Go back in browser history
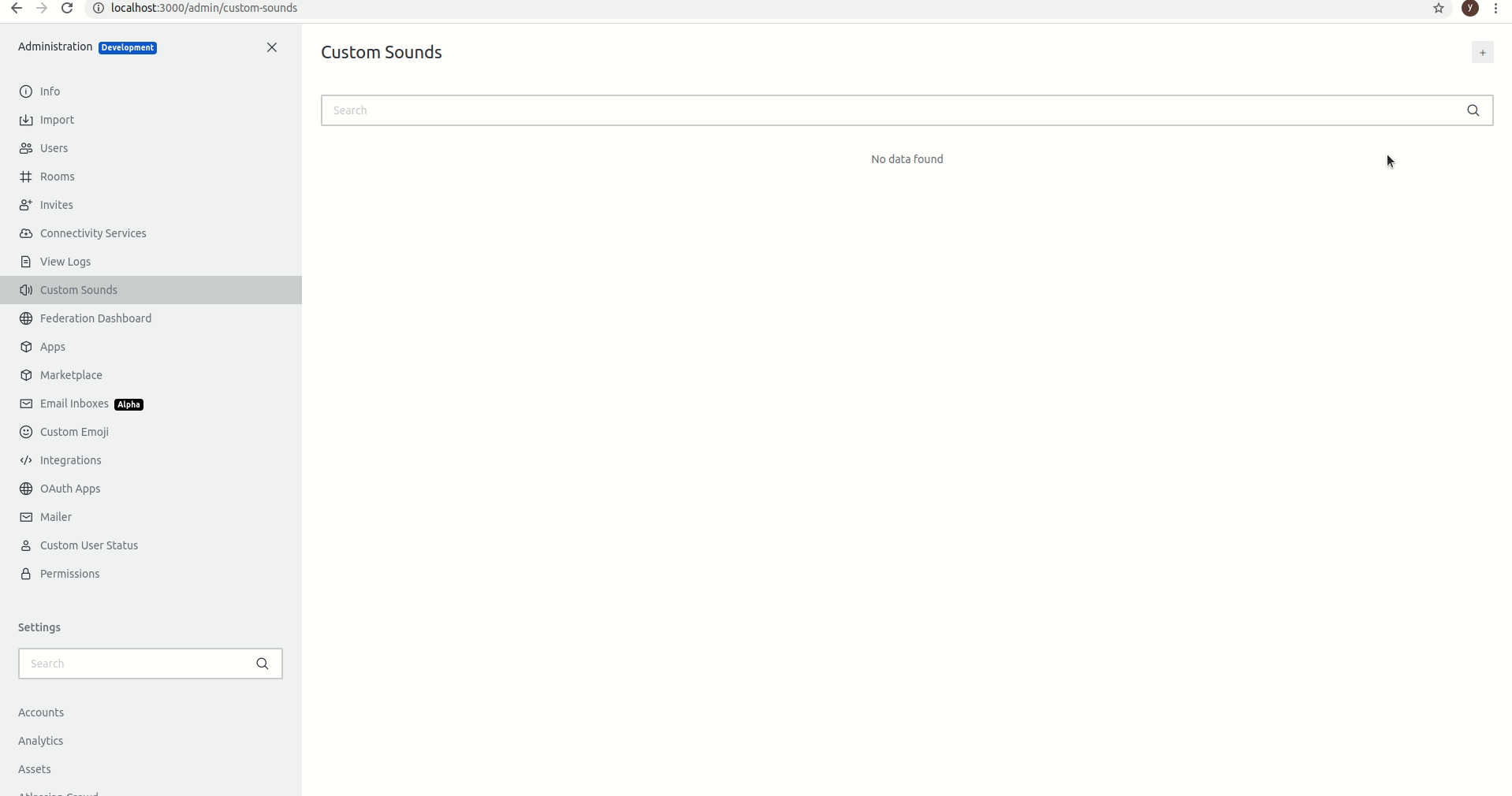Viewport: 1512px width, 796px height. [x=17, y=8]
